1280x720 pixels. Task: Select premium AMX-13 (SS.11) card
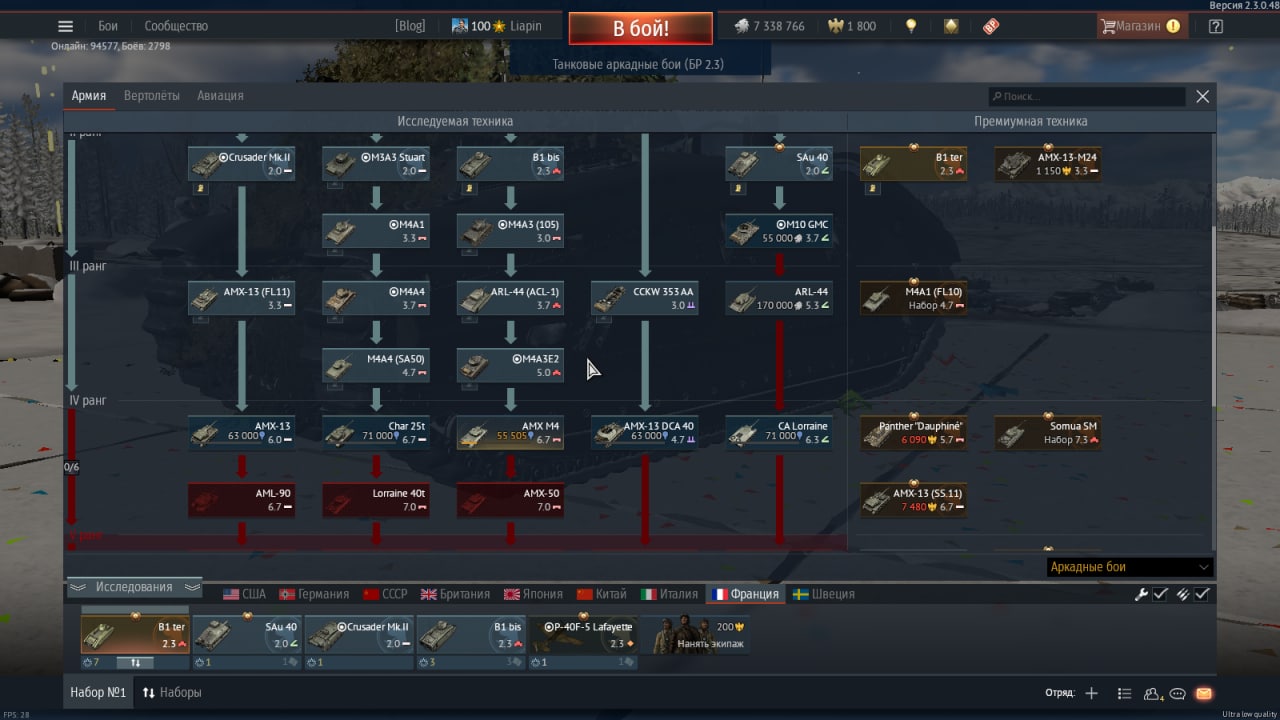point(913,500)
